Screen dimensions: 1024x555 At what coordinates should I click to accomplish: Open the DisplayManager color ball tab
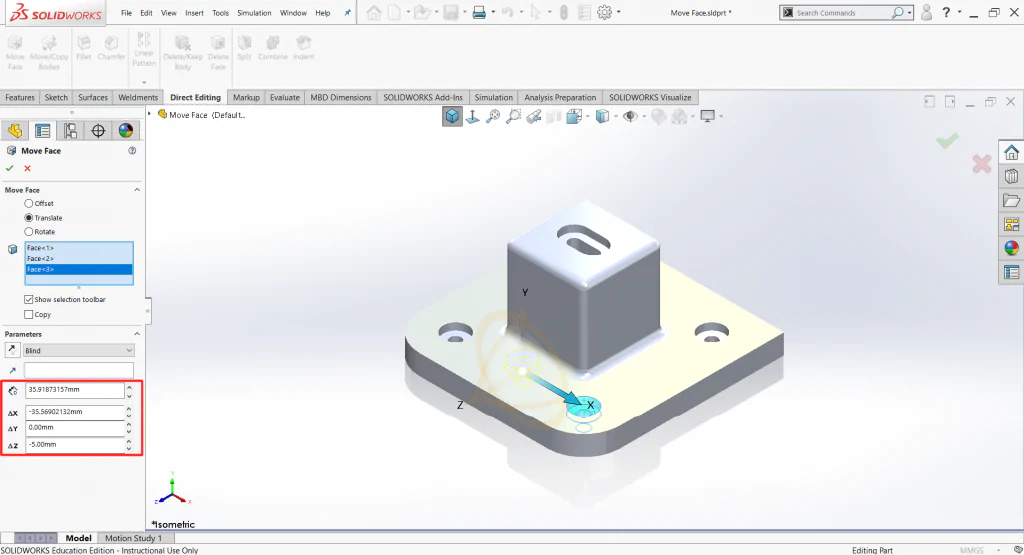pos(125,131)
